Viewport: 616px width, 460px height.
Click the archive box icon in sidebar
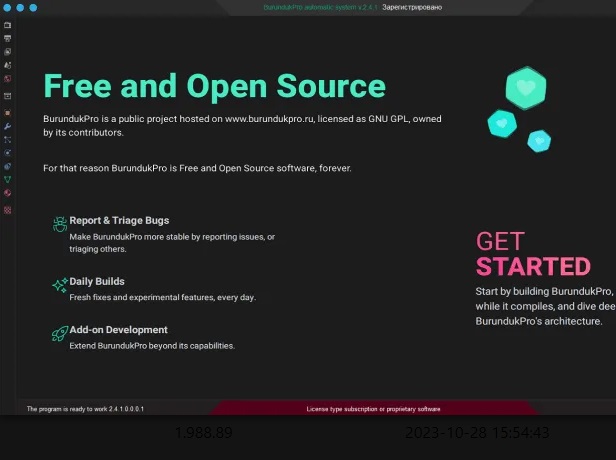coord(7,96)
